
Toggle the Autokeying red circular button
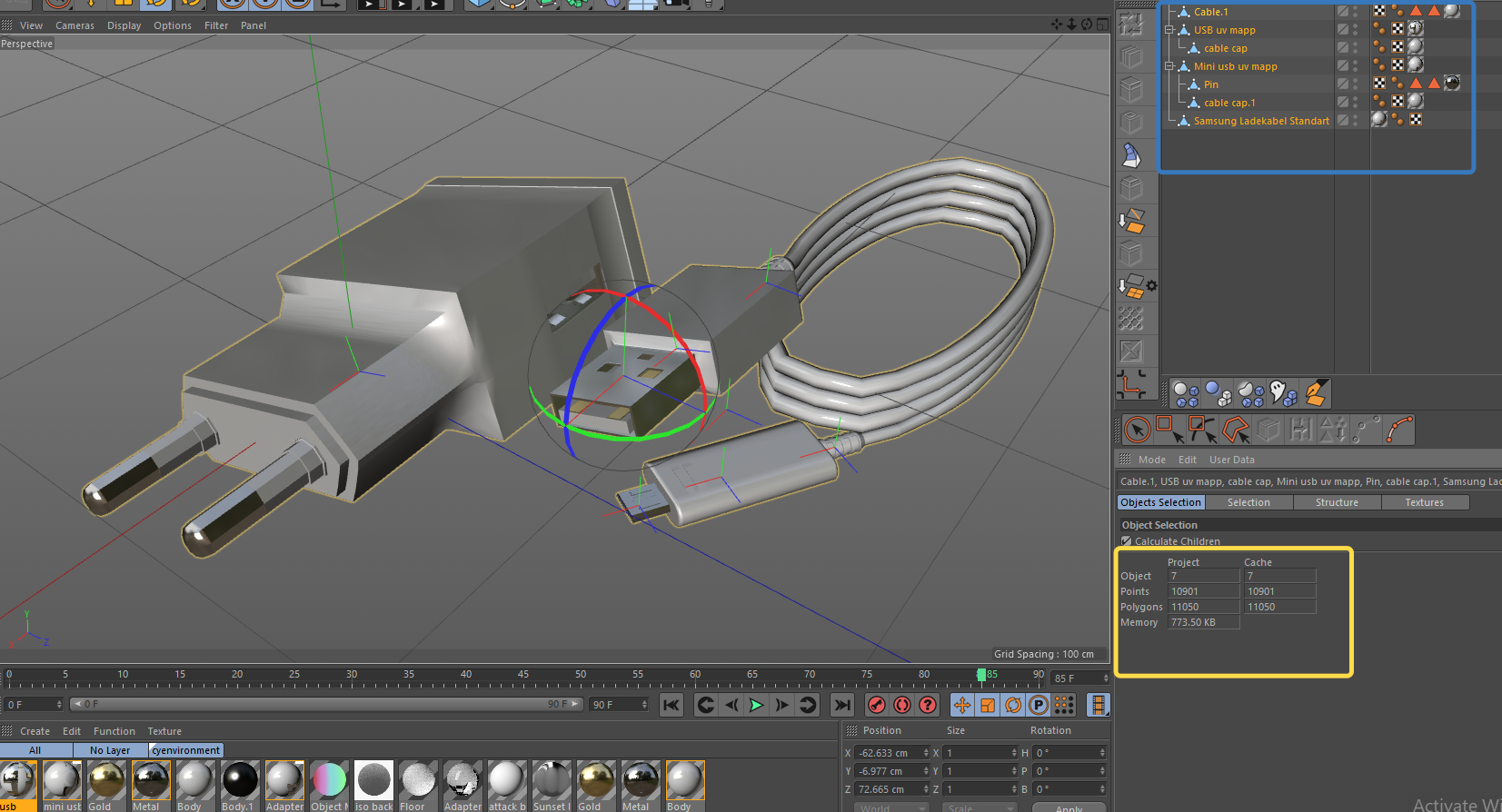coord(902,705)
